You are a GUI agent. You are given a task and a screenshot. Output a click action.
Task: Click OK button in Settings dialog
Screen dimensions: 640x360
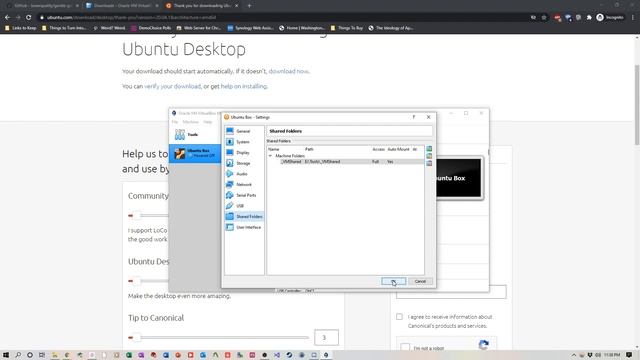393,281
